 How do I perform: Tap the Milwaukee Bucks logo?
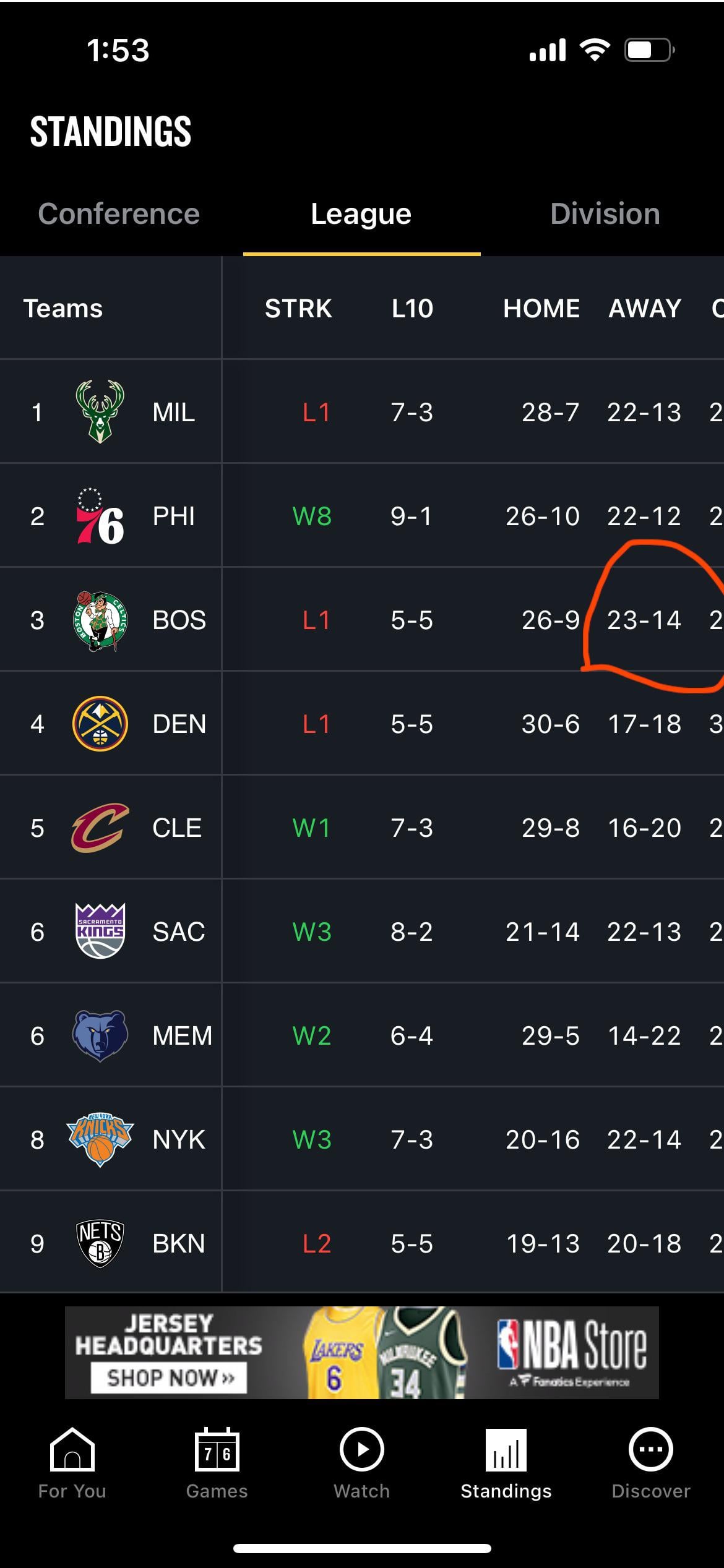click(100, 412)
